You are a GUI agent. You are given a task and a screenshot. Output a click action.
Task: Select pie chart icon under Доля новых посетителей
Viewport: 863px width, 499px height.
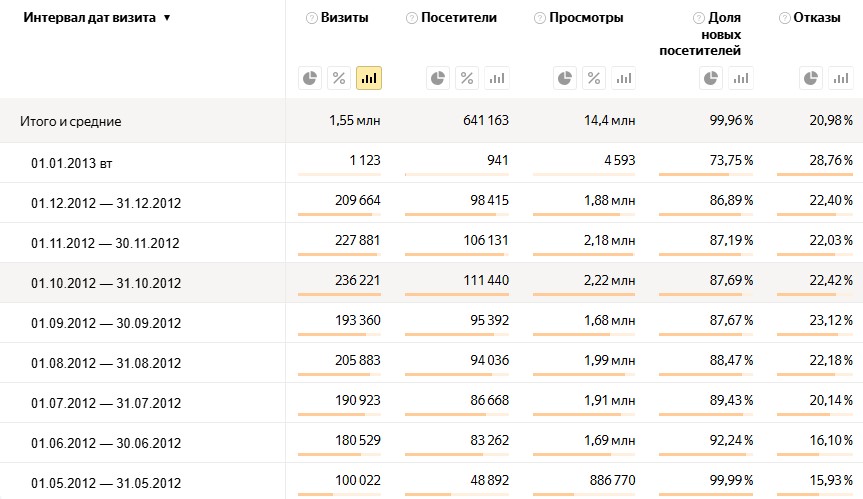click(x=711, y=78)
